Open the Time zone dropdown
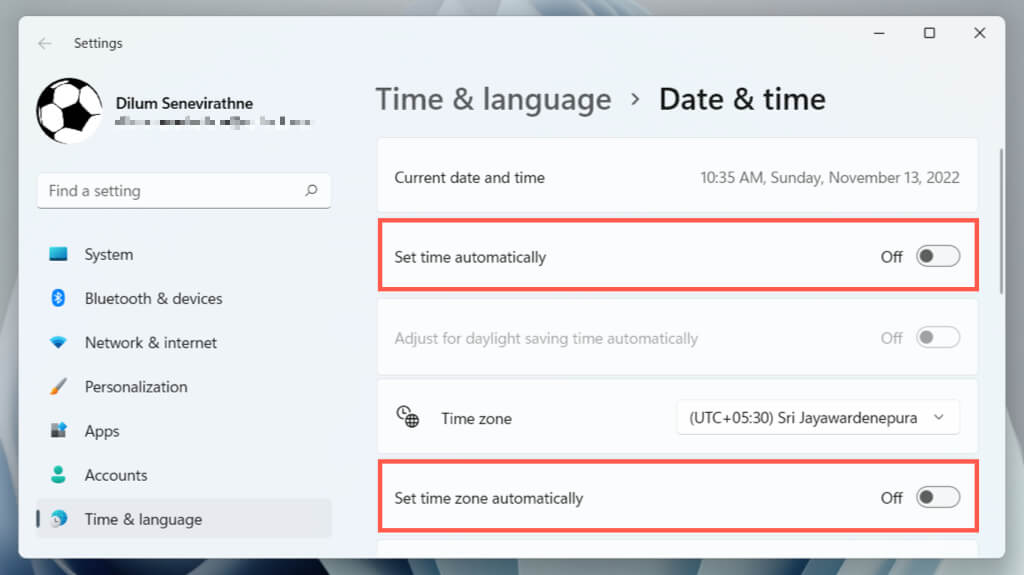This screenshot has height=575, width=1024. click(817, 418)
